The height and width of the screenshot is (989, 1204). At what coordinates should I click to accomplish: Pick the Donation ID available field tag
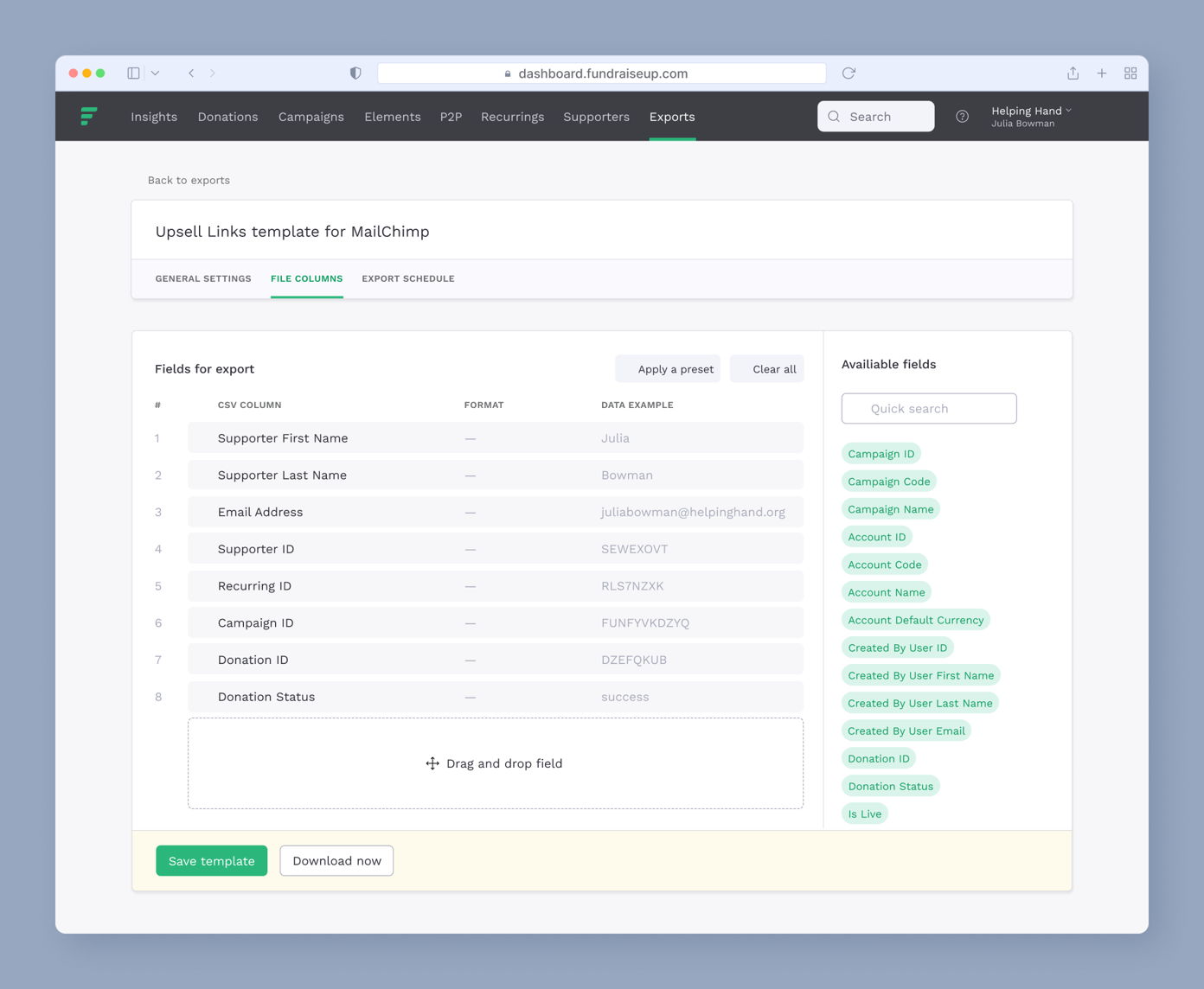coord(879,758)
